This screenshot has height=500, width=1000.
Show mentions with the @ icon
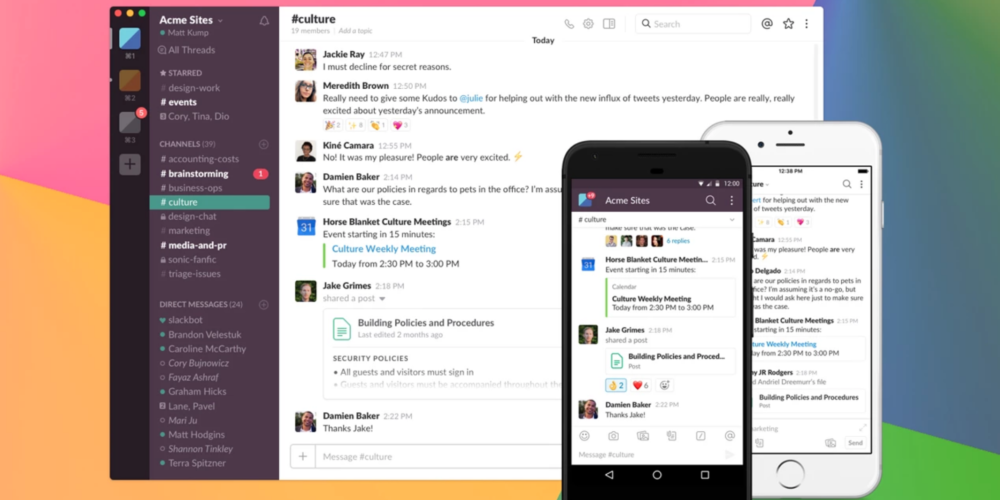(x=767, y=24)
